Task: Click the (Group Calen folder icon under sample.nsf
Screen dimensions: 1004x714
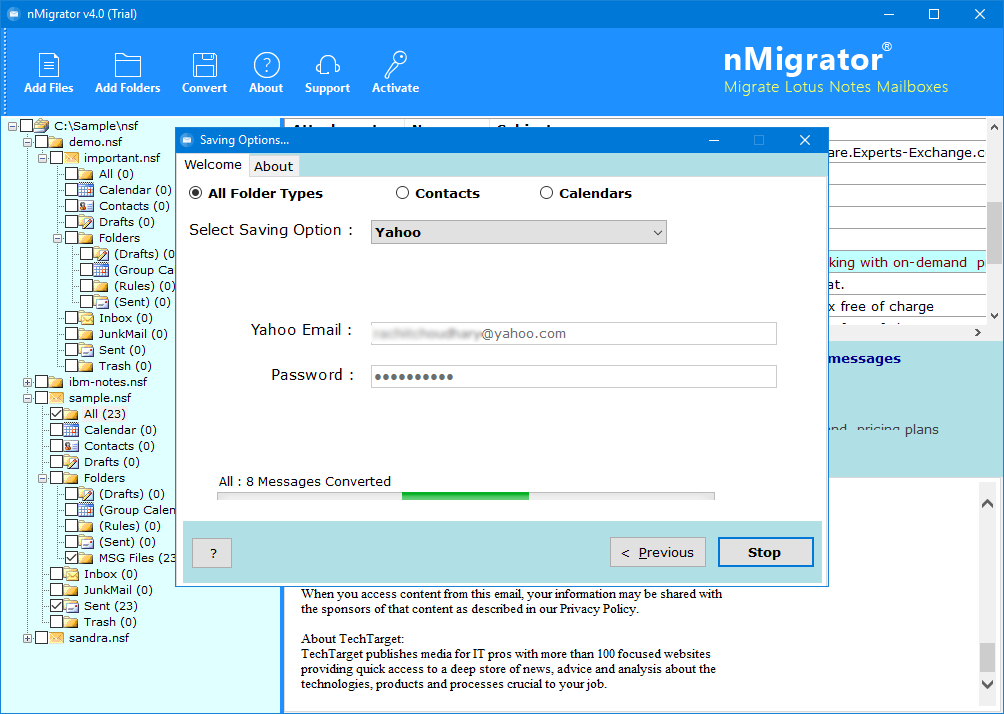Action: tap(86, 510)
